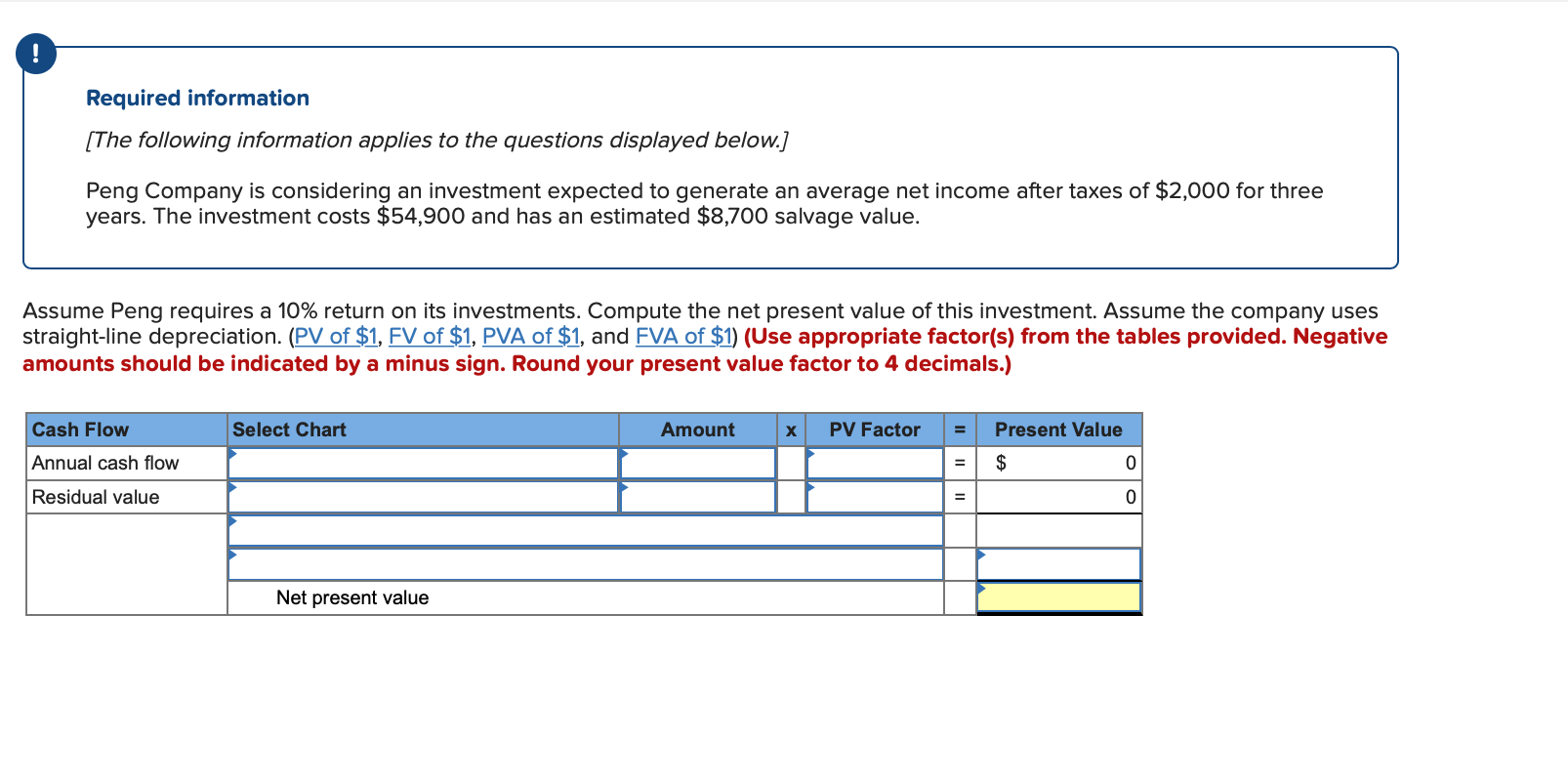The height and width of the screenshot is (779, 1568).
Task: Open the FV of $1 table link
Action: coord(430,337)
